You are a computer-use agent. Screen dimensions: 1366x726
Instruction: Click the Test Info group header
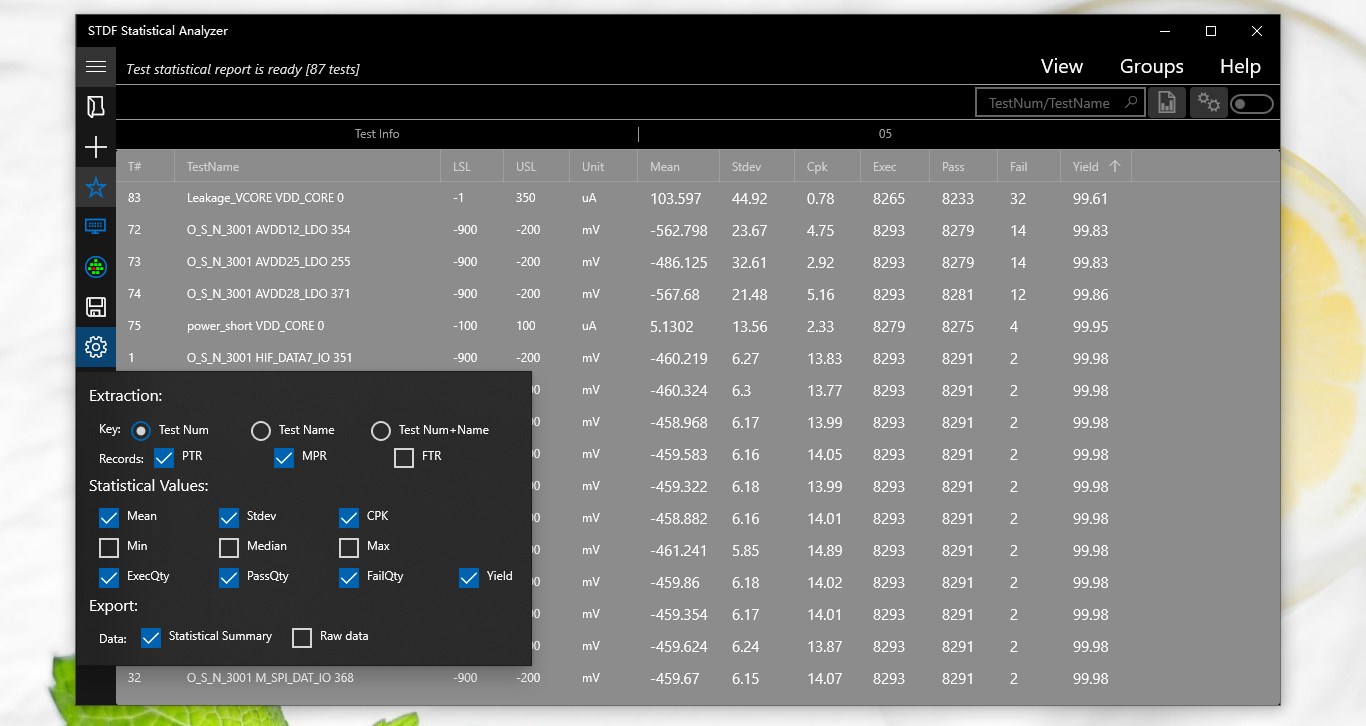[x=377, y=134]
